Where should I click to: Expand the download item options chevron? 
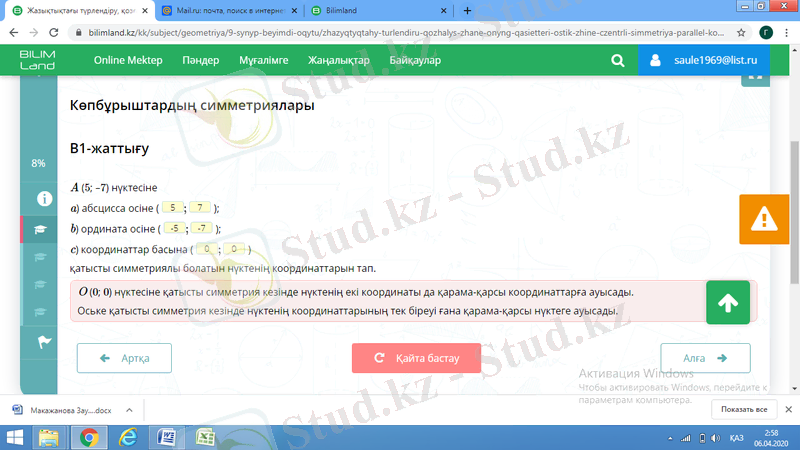pyautogui.click(x=129, y=410)
